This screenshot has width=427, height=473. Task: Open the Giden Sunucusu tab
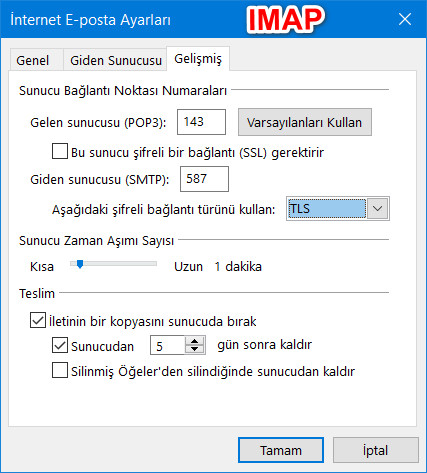pyautogui.click(x=115, y=60)
